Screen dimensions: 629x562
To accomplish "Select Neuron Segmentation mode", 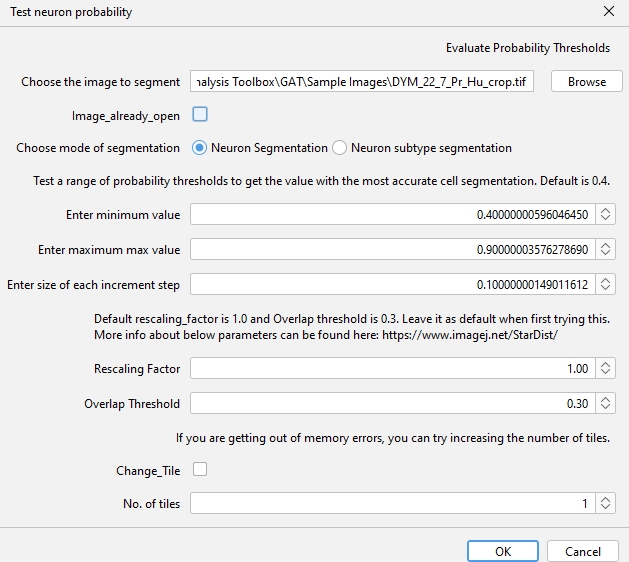I will (200, 148).
